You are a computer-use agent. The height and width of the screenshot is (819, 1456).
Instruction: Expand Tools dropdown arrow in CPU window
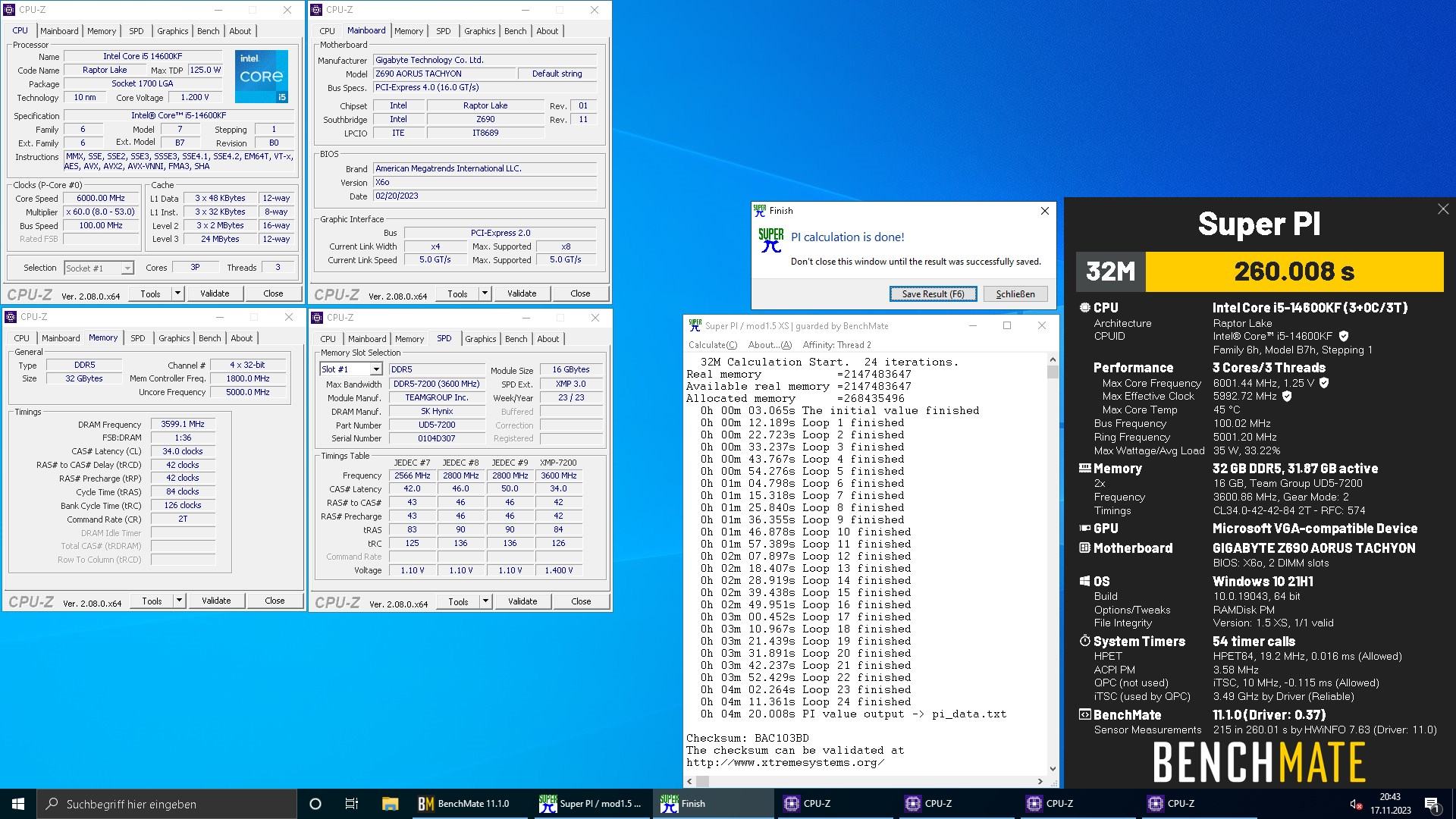coord(177,293)
